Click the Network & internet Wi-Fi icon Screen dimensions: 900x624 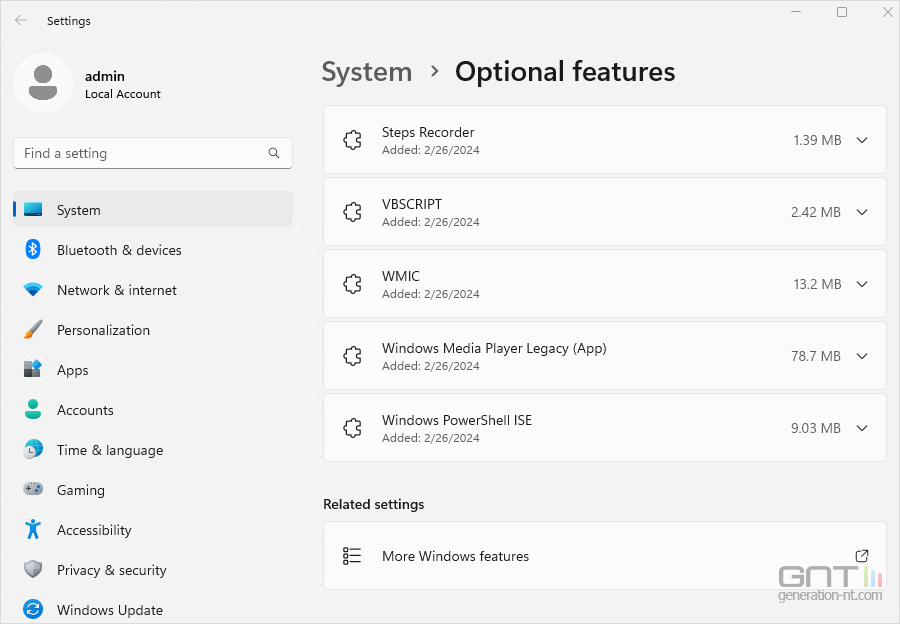[x=33, y=290]
